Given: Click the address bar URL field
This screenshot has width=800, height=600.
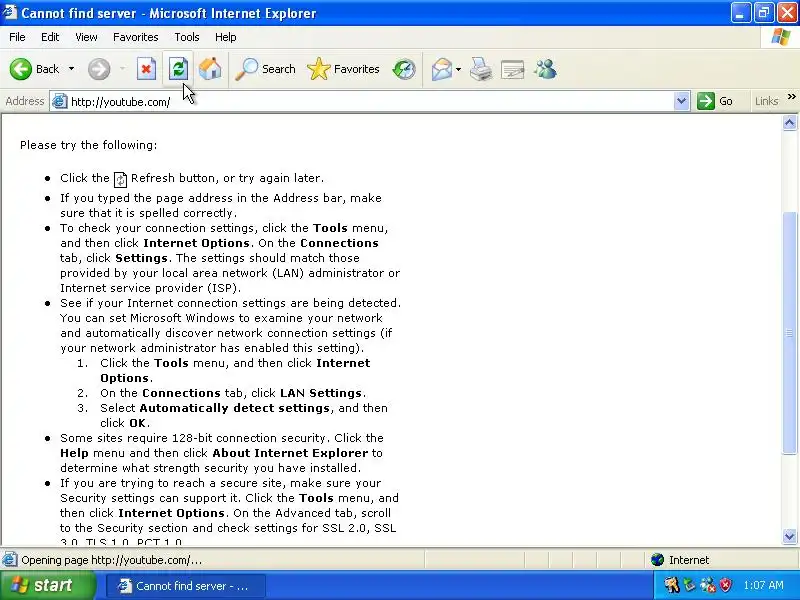Looking at the screenshot, I should coord(369,102).
